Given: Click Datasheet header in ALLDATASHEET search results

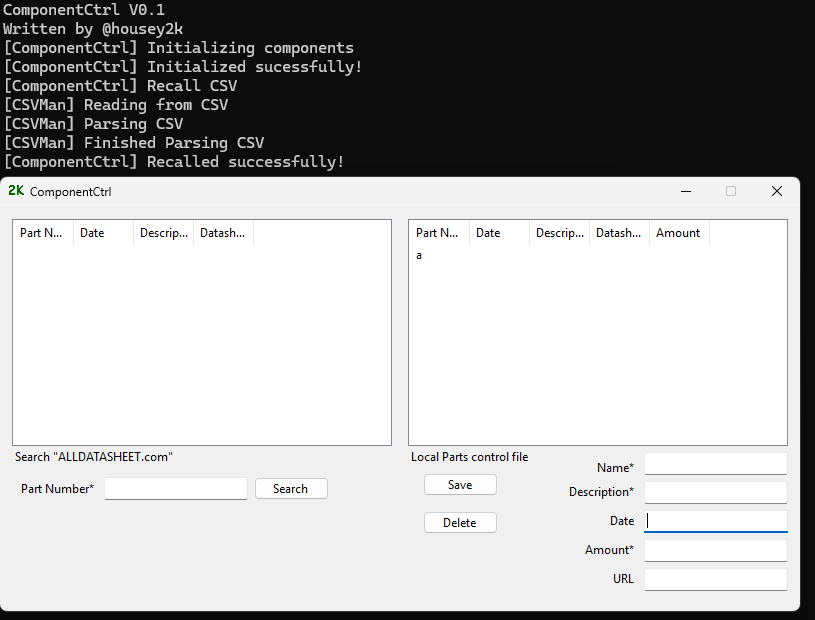Looking at the screenshot, I should pos(222,233).
